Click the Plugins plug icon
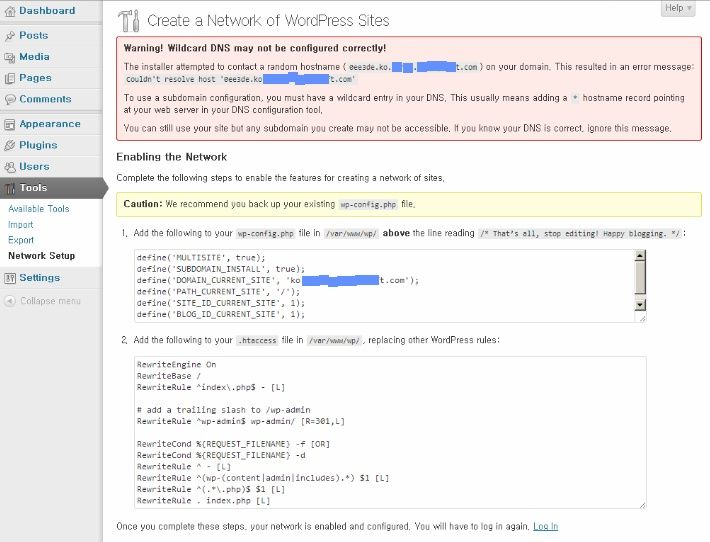The width and height of the screenshot is (710, 542). tap(10, 145)
